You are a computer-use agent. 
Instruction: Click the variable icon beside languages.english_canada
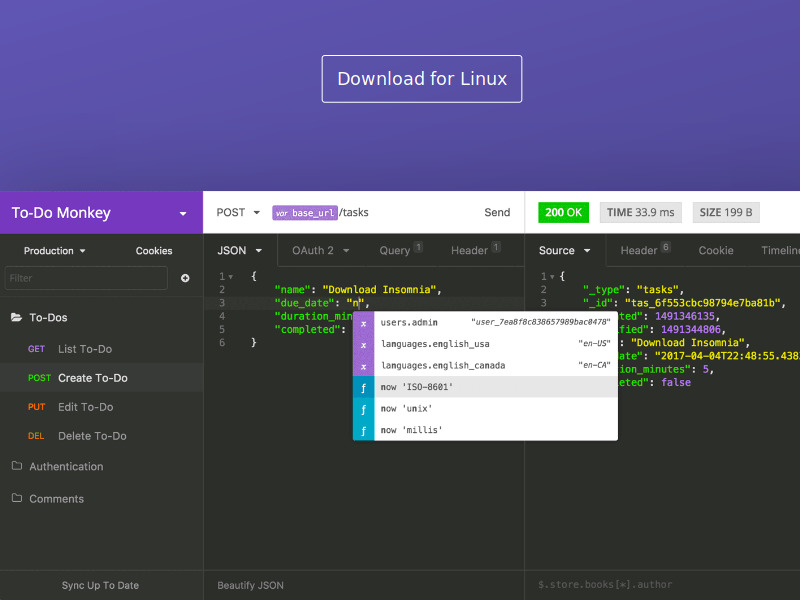tap(363, 365)
